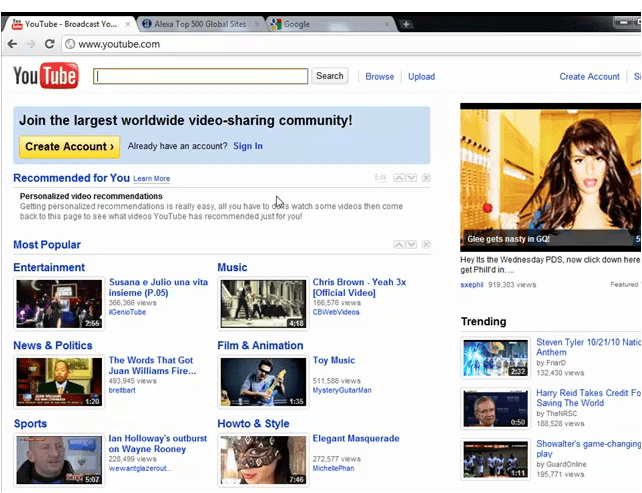The width and height of the screenshot is (642, 493).
Task: Click the browser Back arrow
Action: coord(12,44)
